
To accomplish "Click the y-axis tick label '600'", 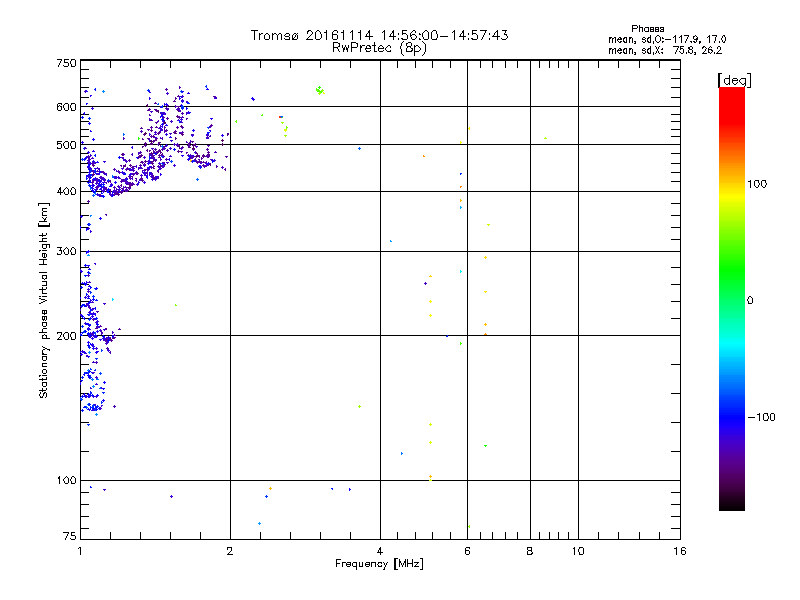I will (x=66, y=107).
